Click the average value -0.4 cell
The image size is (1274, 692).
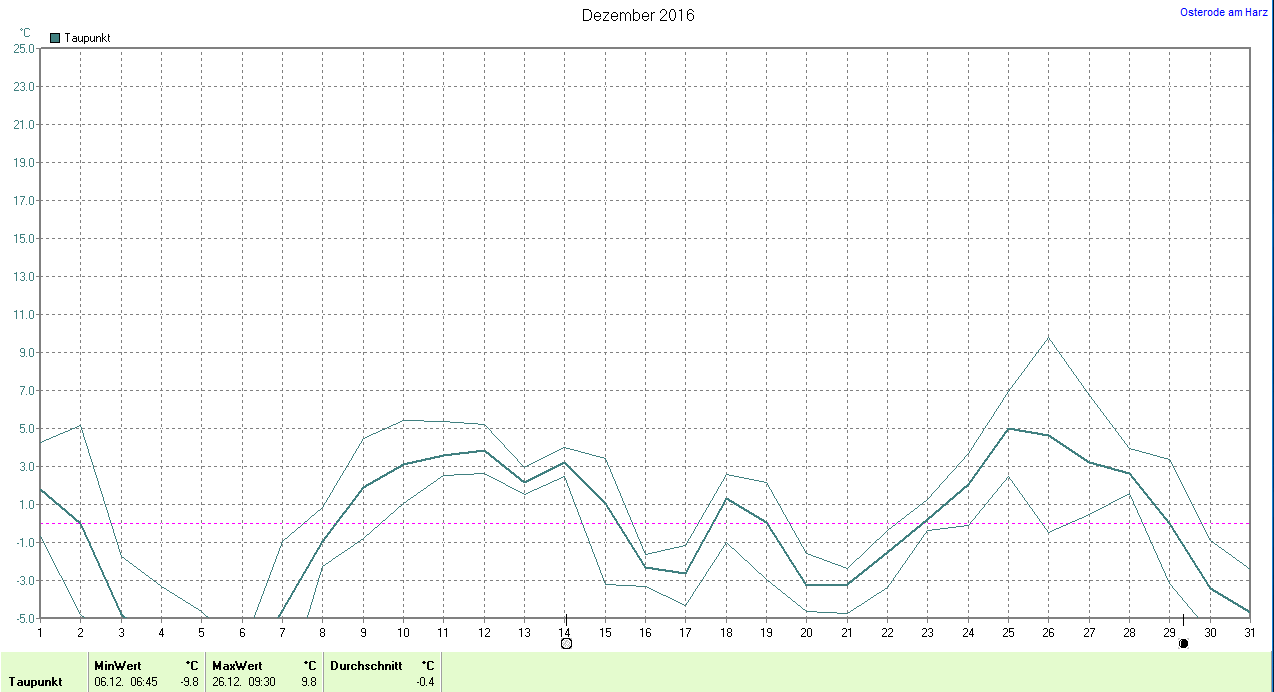pyautogui.click(x=425, y=682)
